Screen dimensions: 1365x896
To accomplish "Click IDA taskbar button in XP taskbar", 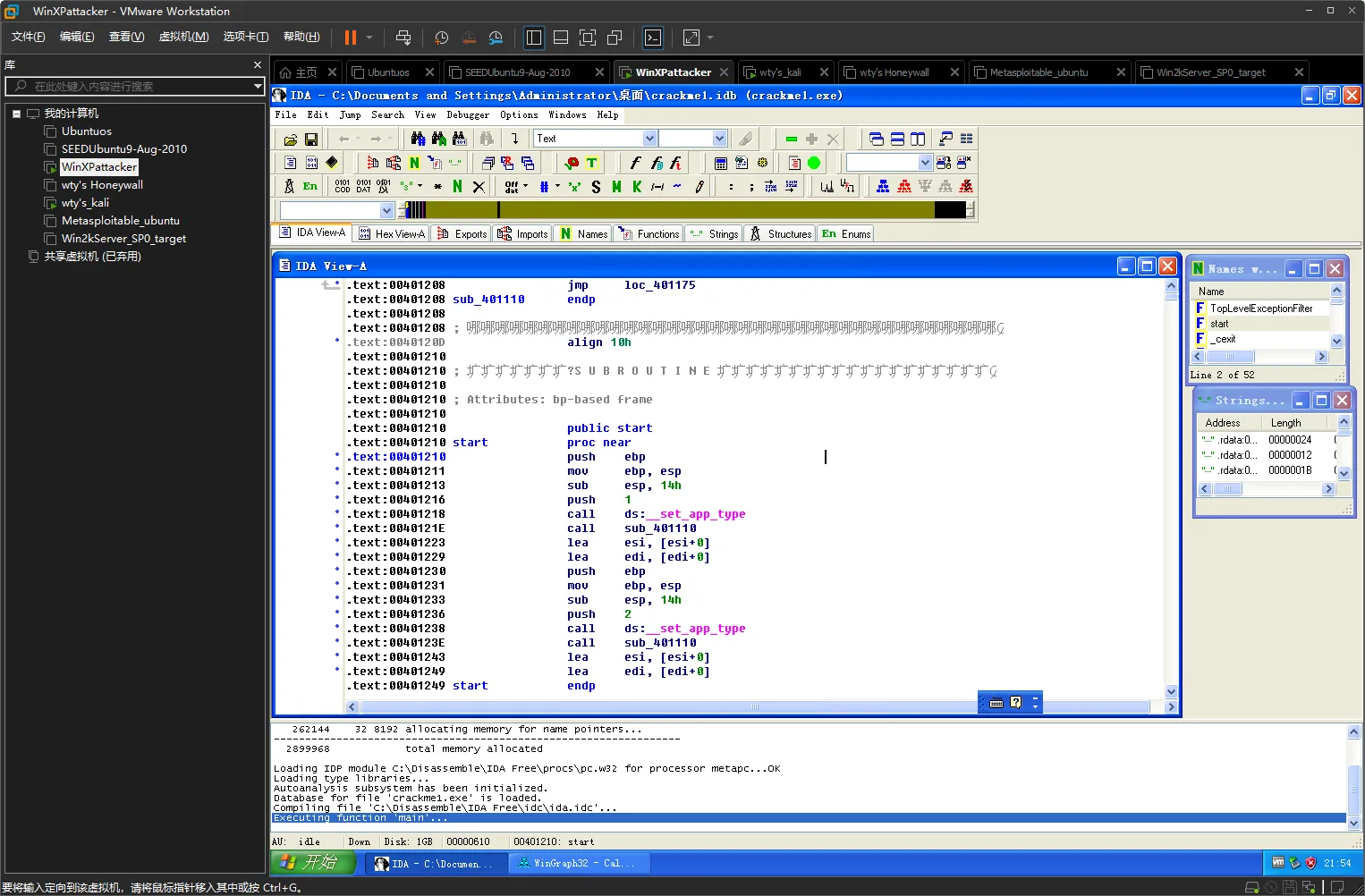I will [435, 863].
